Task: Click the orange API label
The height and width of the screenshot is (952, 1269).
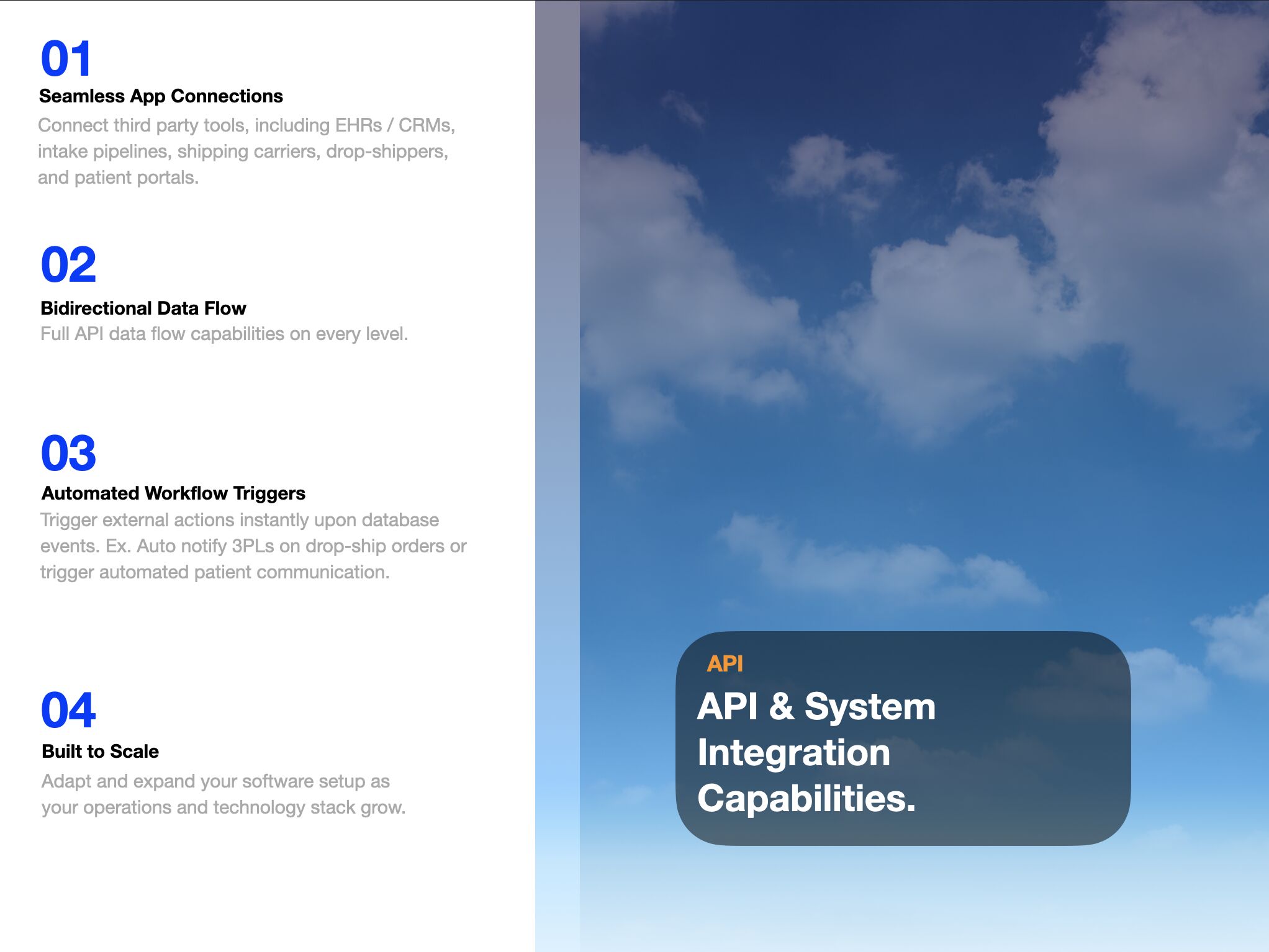Action: click(725, 663)
